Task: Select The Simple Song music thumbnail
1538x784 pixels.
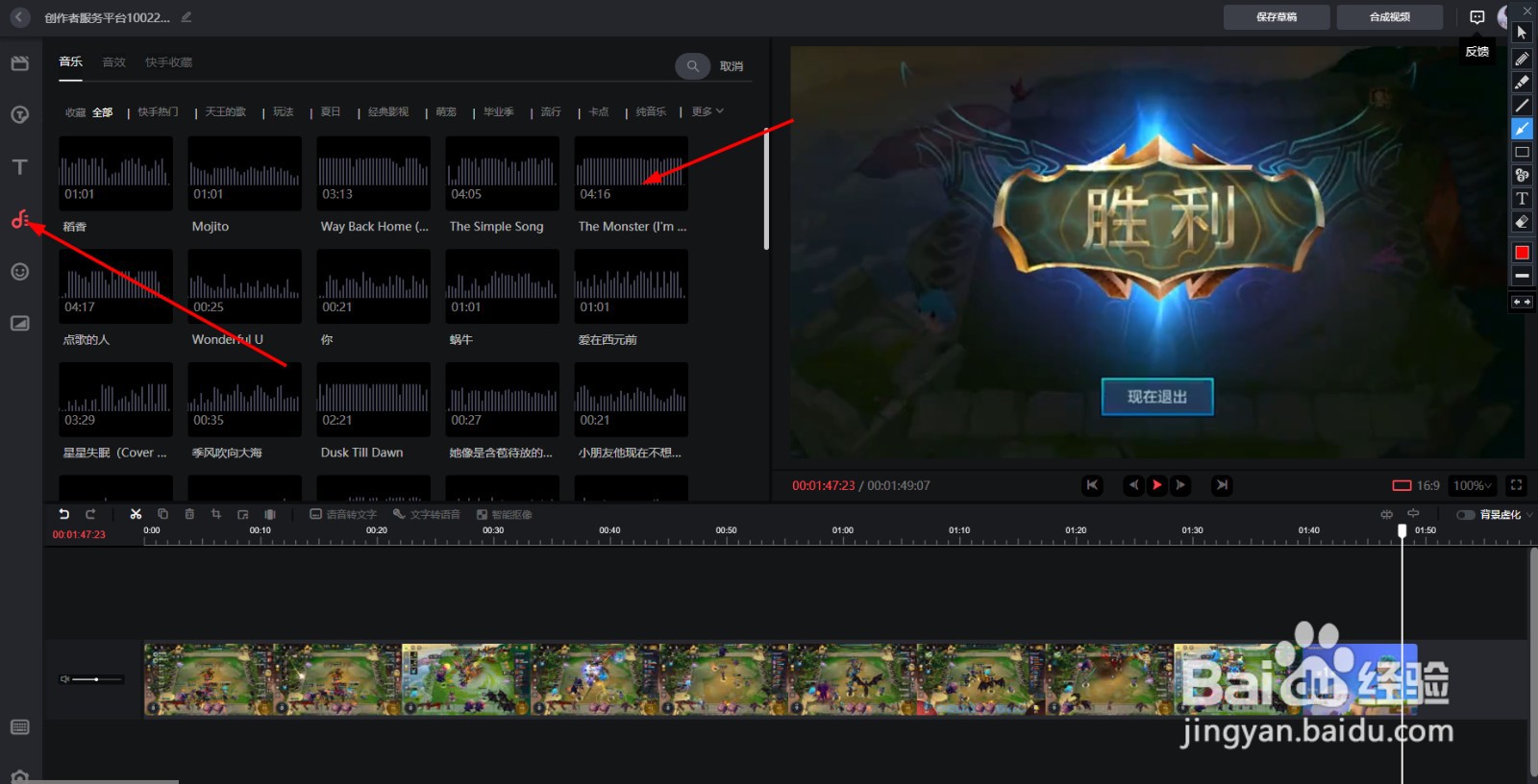Action: tap(502, 173)
